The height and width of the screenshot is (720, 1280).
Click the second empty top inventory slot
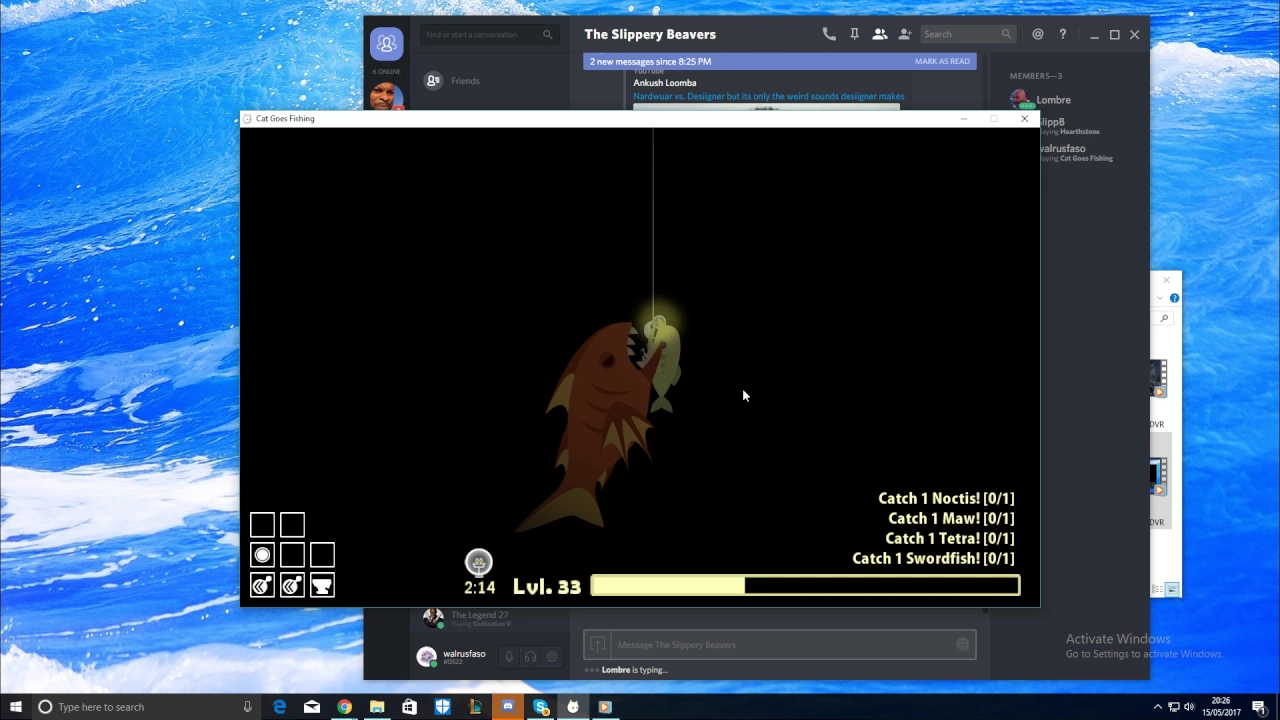coord(292,525)
